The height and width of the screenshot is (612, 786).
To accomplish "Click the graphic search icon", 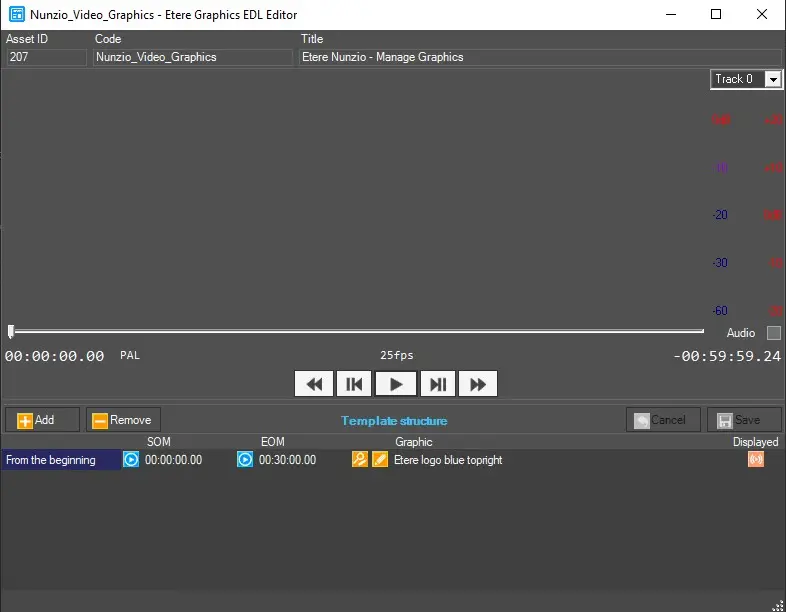I will [x=360, y=460].
